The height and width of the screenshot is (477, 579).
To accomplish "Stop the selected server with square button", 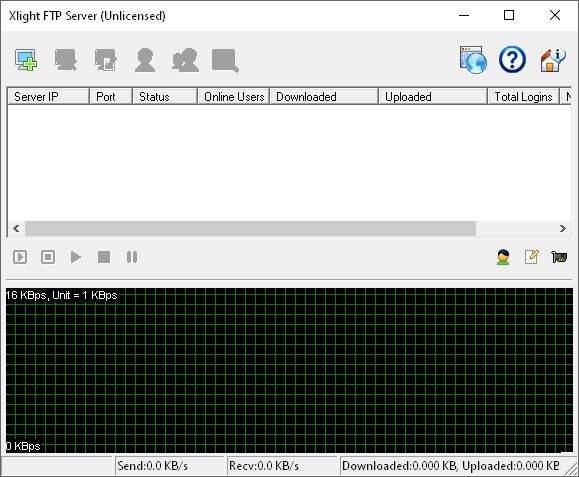I will pos(104,257).
